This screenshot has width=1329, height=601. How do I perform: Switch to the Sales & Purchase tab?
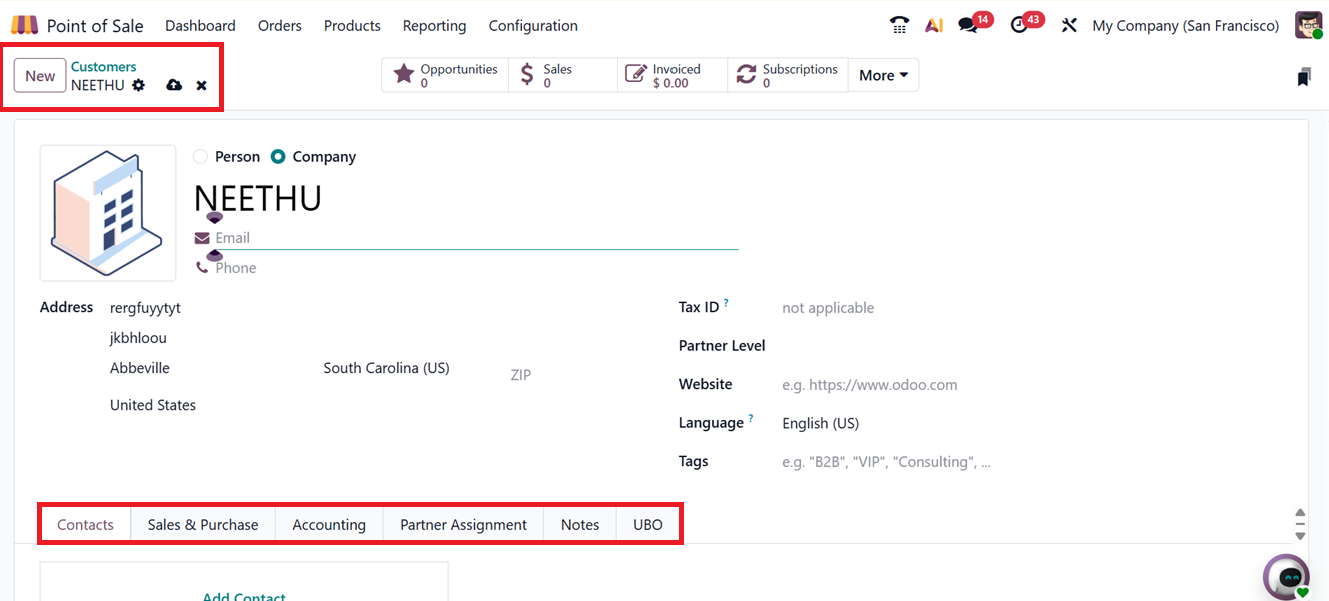[203, 524]
